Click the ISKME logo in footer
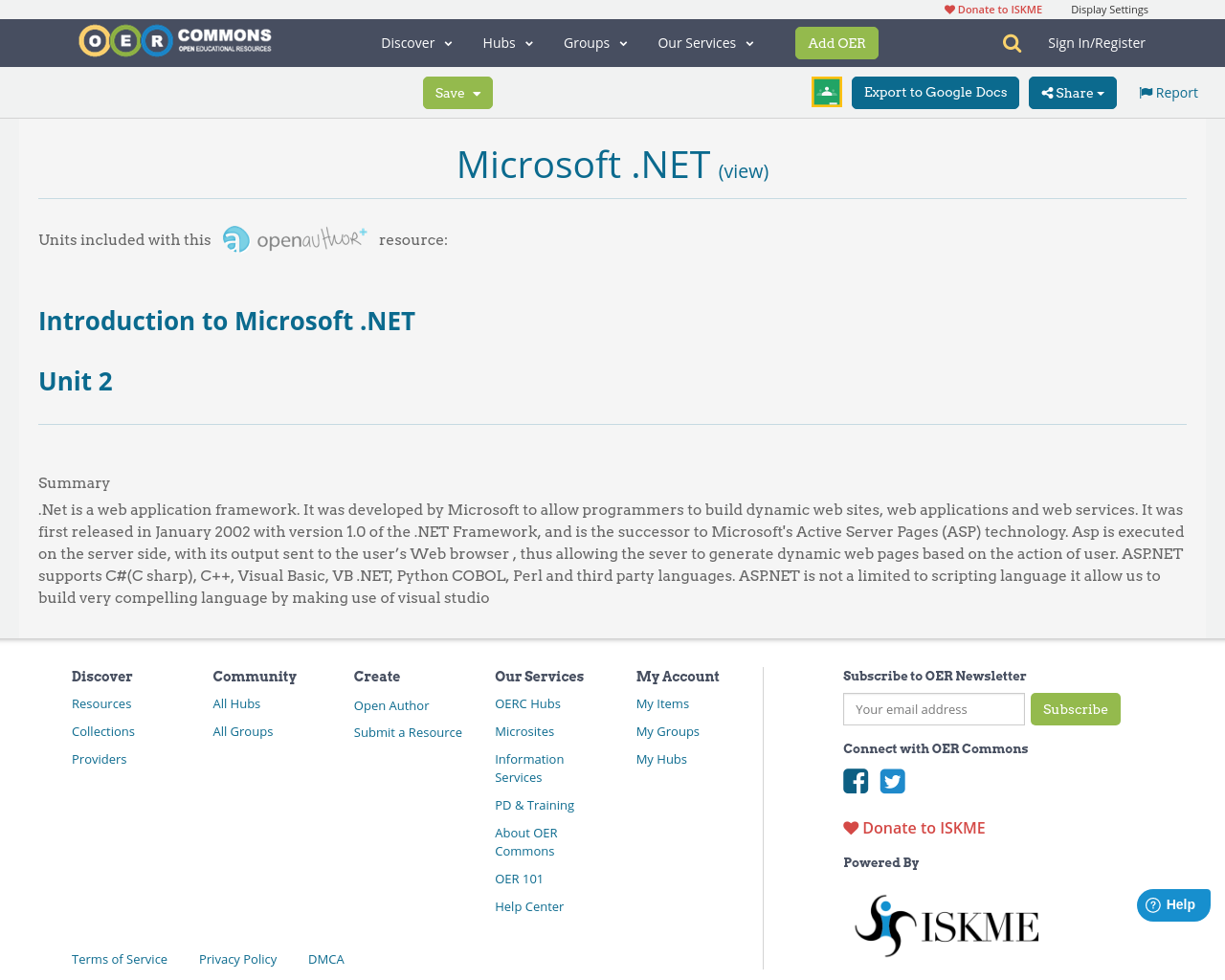The width and height of the screenshot is (1225, 980). [947, 923]
